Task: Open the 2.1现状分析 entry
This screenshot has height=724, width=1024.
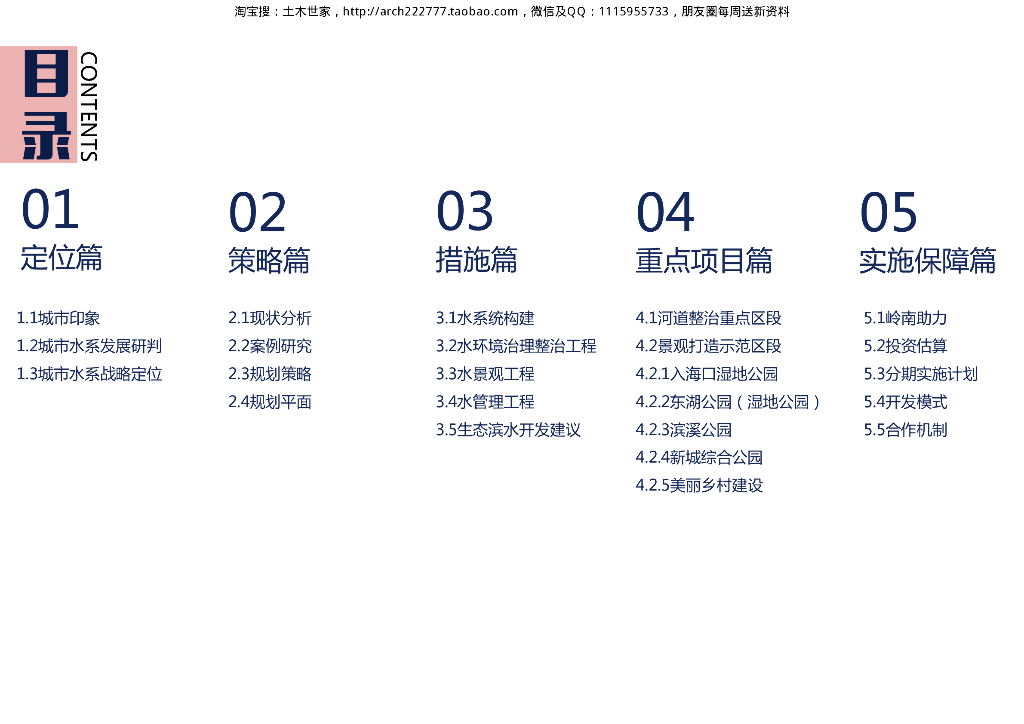Action: (x=270, y=319)
